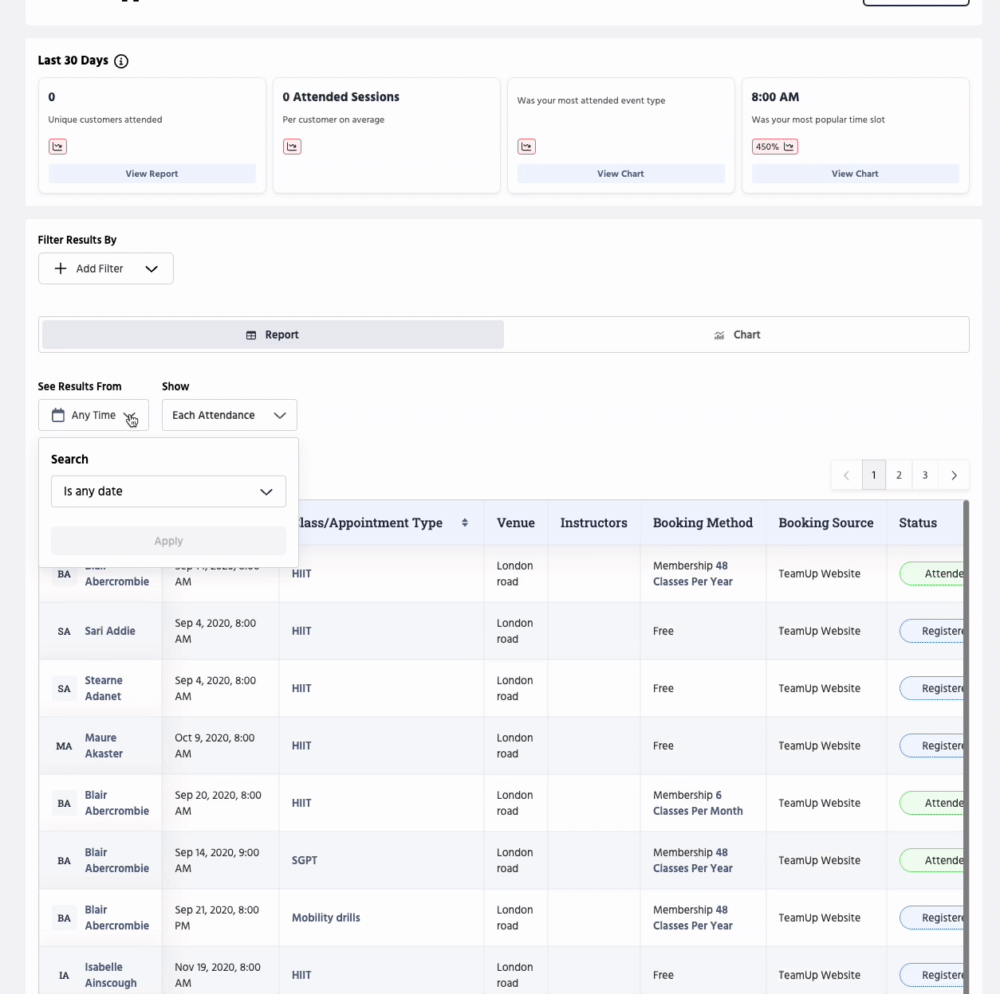Click View Report under unique customers
1000x994 pixels.
(152, 174)
